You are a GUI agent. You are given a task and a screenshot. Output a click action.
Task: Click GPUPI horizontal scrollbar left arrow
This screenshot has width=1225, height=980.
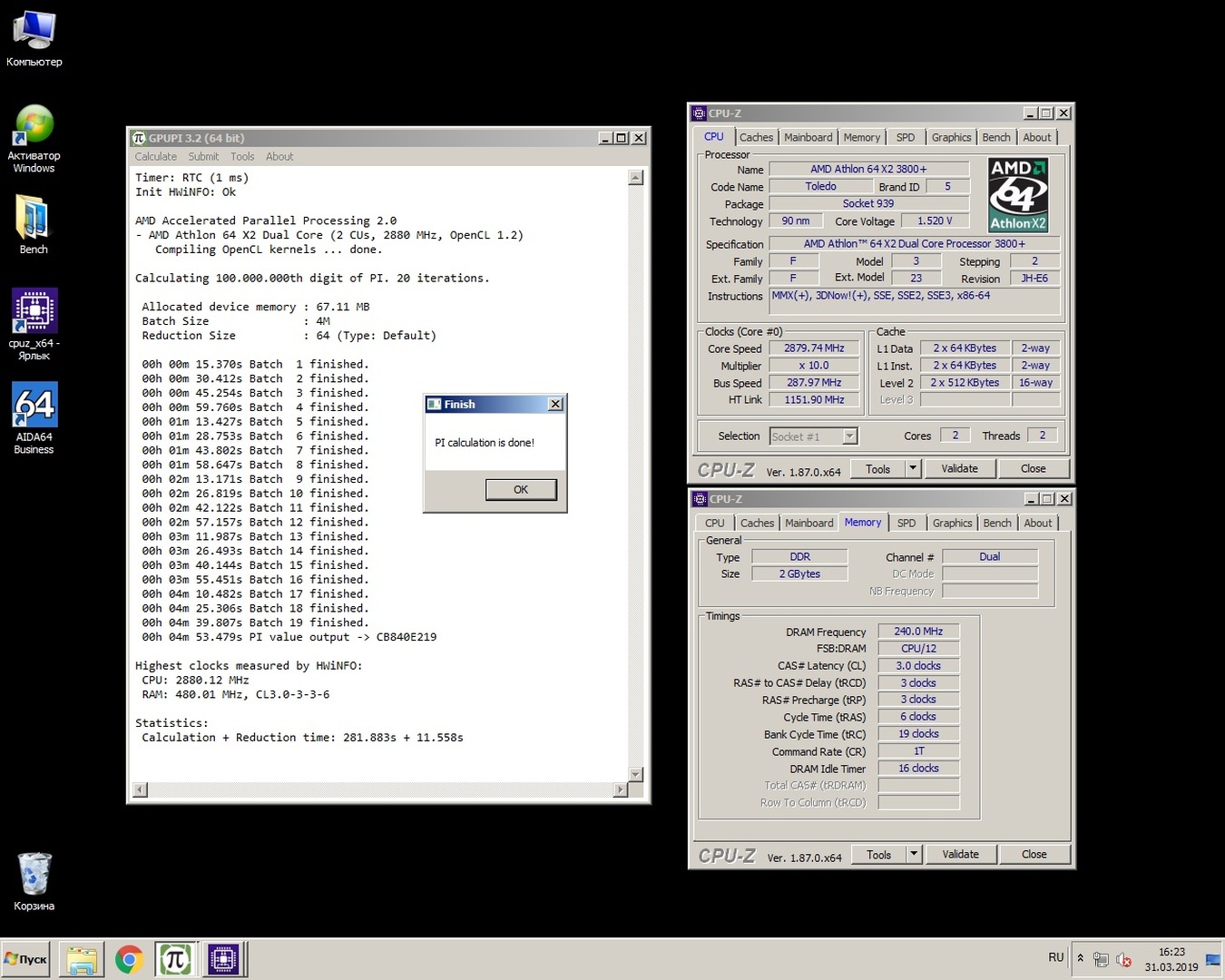click(x=140, y=789)
